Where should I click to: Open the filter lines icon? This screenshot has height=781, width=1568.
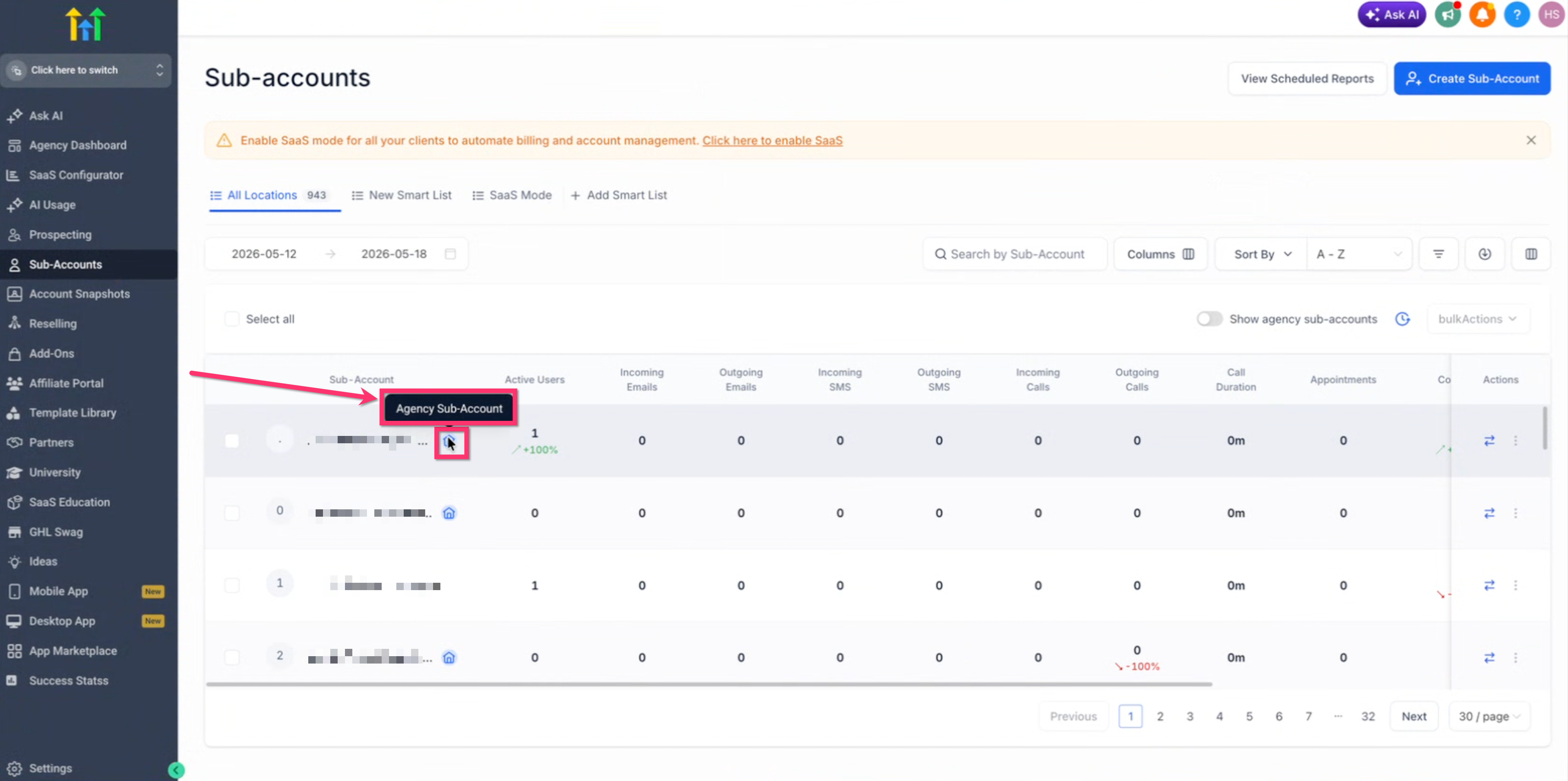pyautogui.click(x=1438, y=254)
